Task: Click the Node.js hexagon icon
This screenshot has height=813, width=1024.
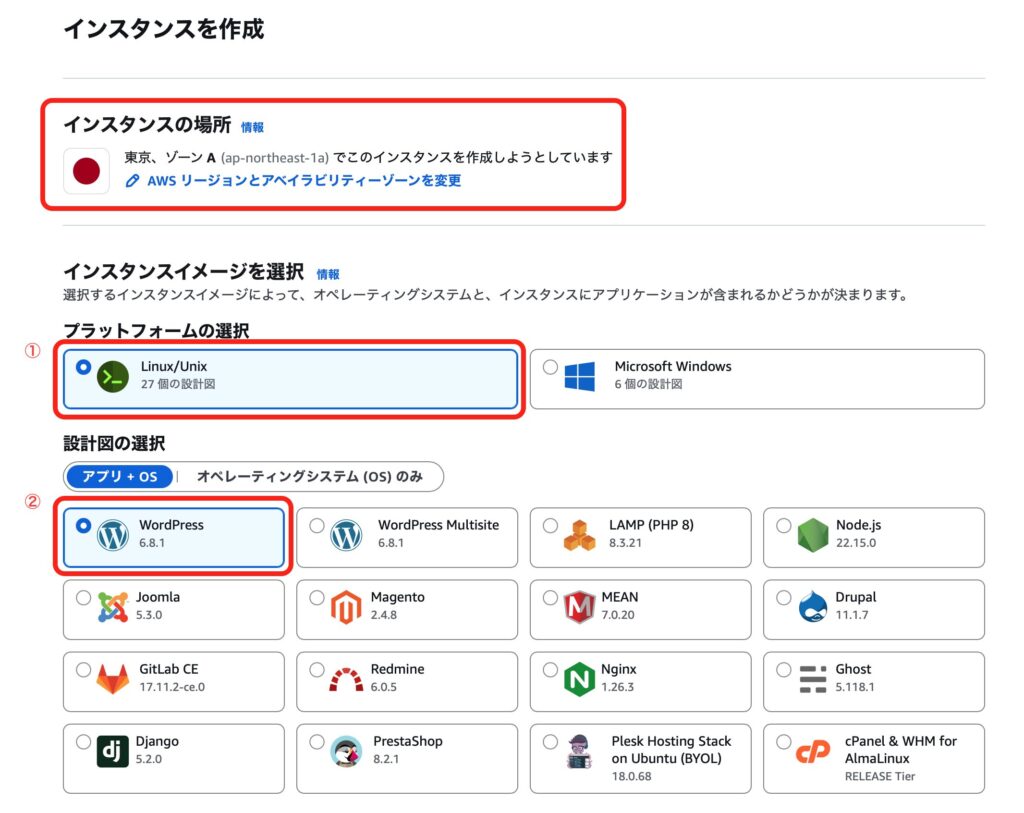Action: click(x=813, y=535)
